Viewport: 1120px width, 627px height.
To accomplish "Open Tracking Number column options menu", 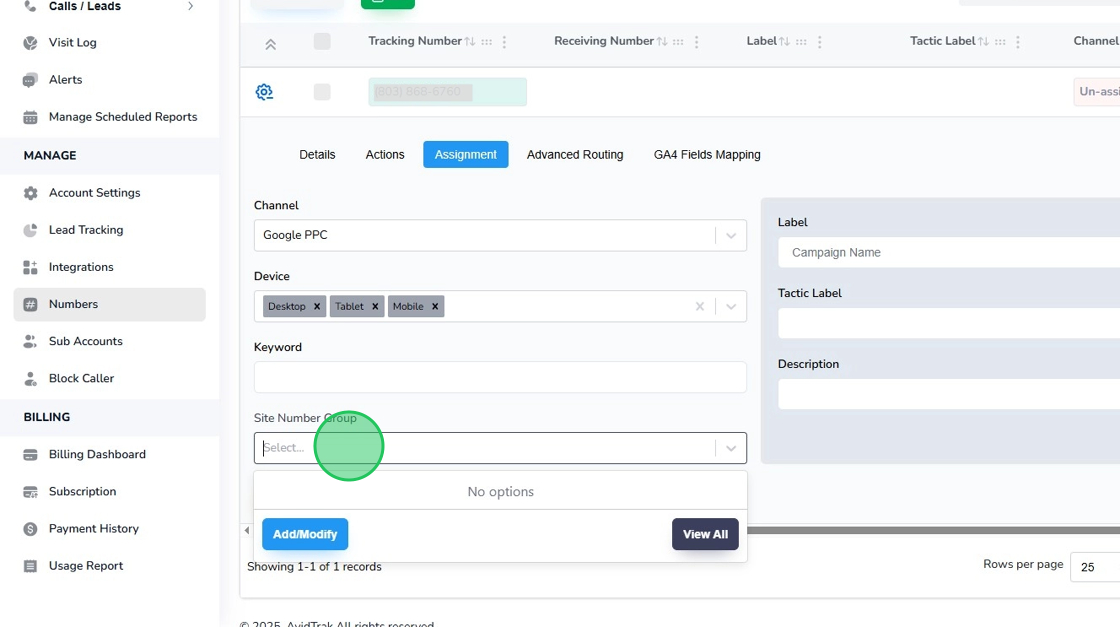I will [504, 42].
